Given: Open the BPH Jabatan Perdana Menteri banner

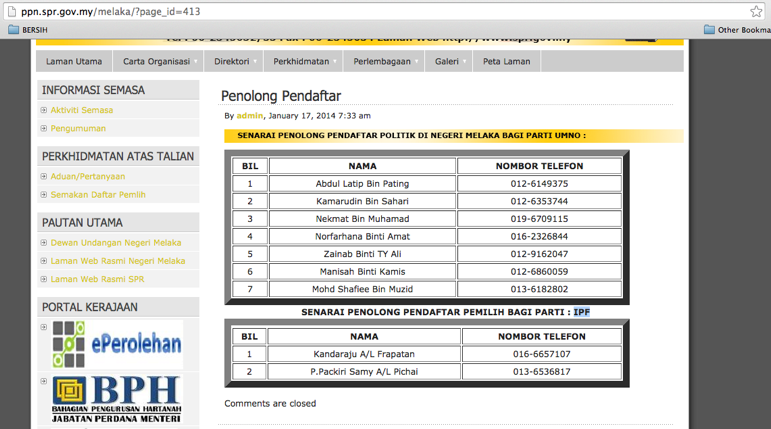Looking at the screenshot, I should pyautogui.click(x=117, y=399).
